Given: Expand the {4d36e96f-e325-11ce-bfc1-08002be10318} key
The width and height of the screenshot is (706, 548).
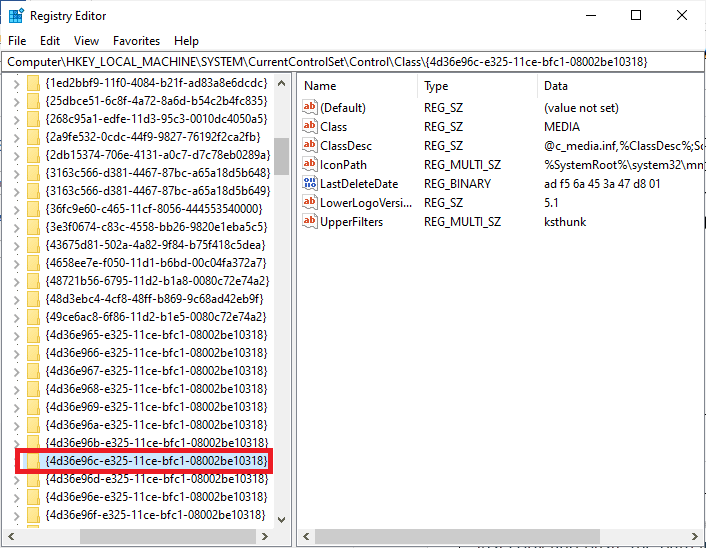Looking at the screenshot, I should coord(17,516).
